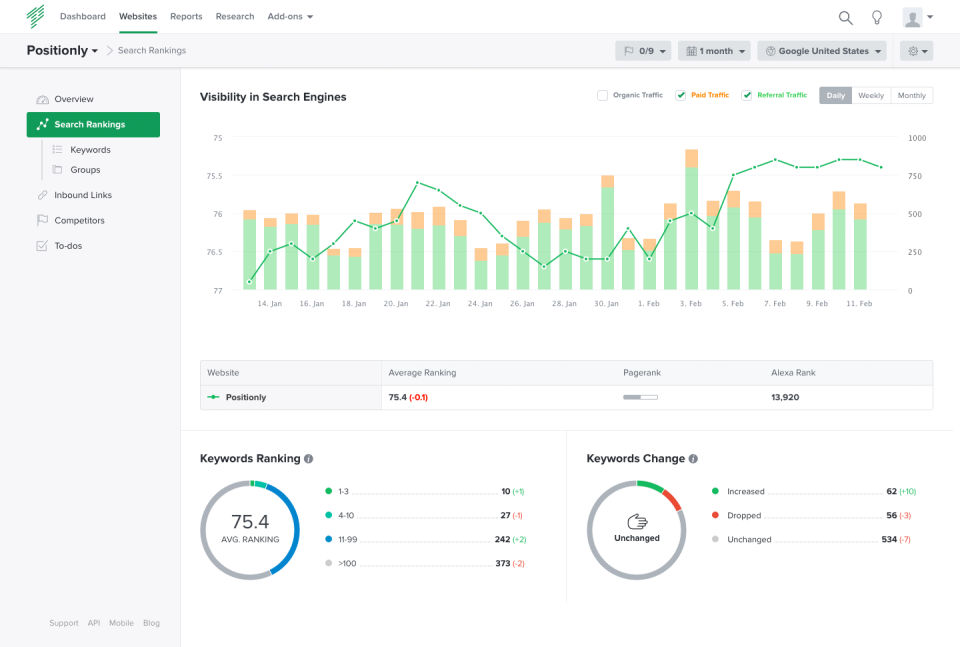Click the 75.4 average ranking donut

pyautogui.click(x=250, y=530)
